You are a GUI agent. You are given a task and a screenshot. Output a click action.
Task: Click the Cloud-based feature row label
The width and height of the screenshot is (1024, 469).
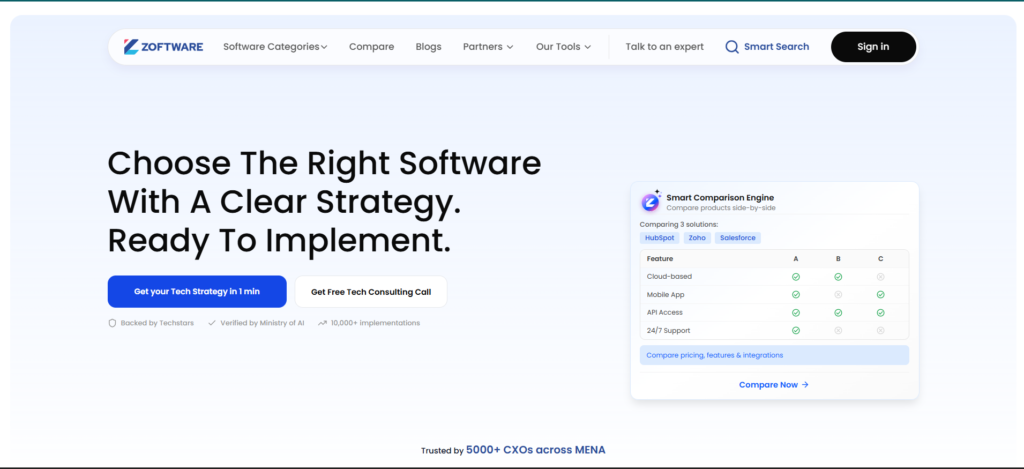click(x=669, y=277)
